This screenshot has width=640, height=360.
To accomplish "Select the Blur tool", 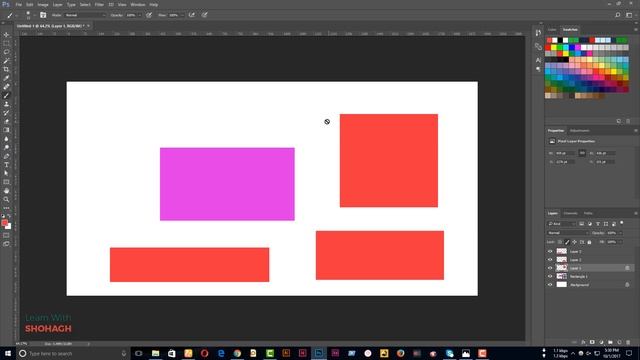I will point(6,139).
